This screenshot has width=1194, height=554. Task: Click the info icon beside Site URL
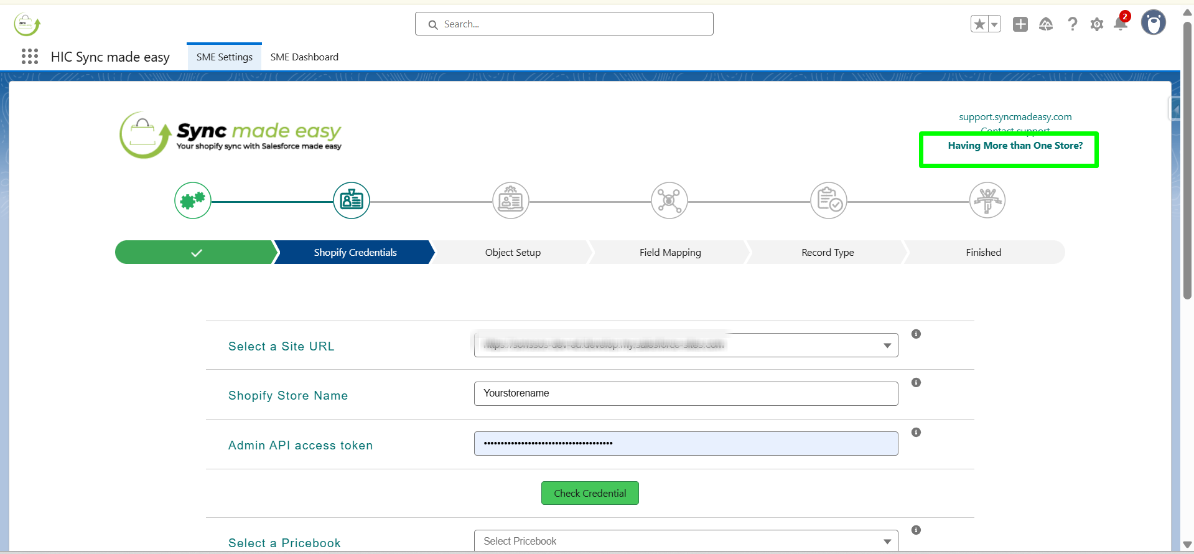coord(916,333)
